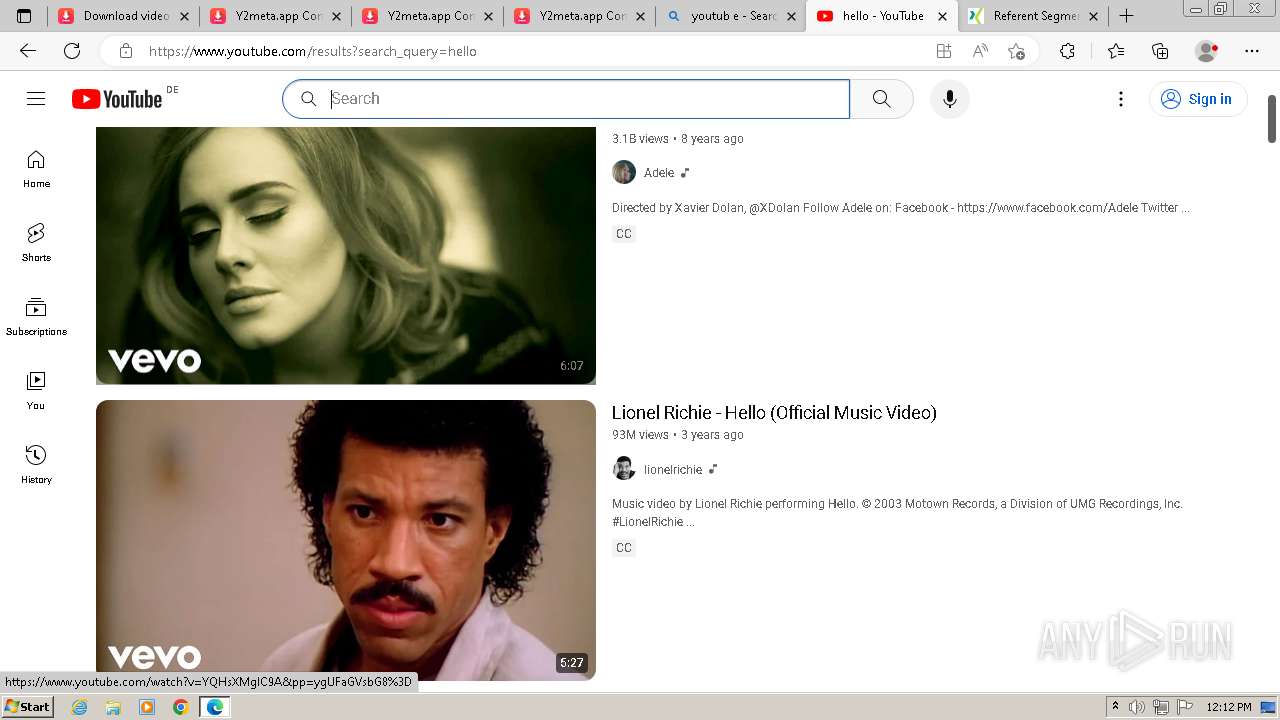Click the Sign in button
Image resolution: width=1280 pixels, height=720 pixels.
1197,99
